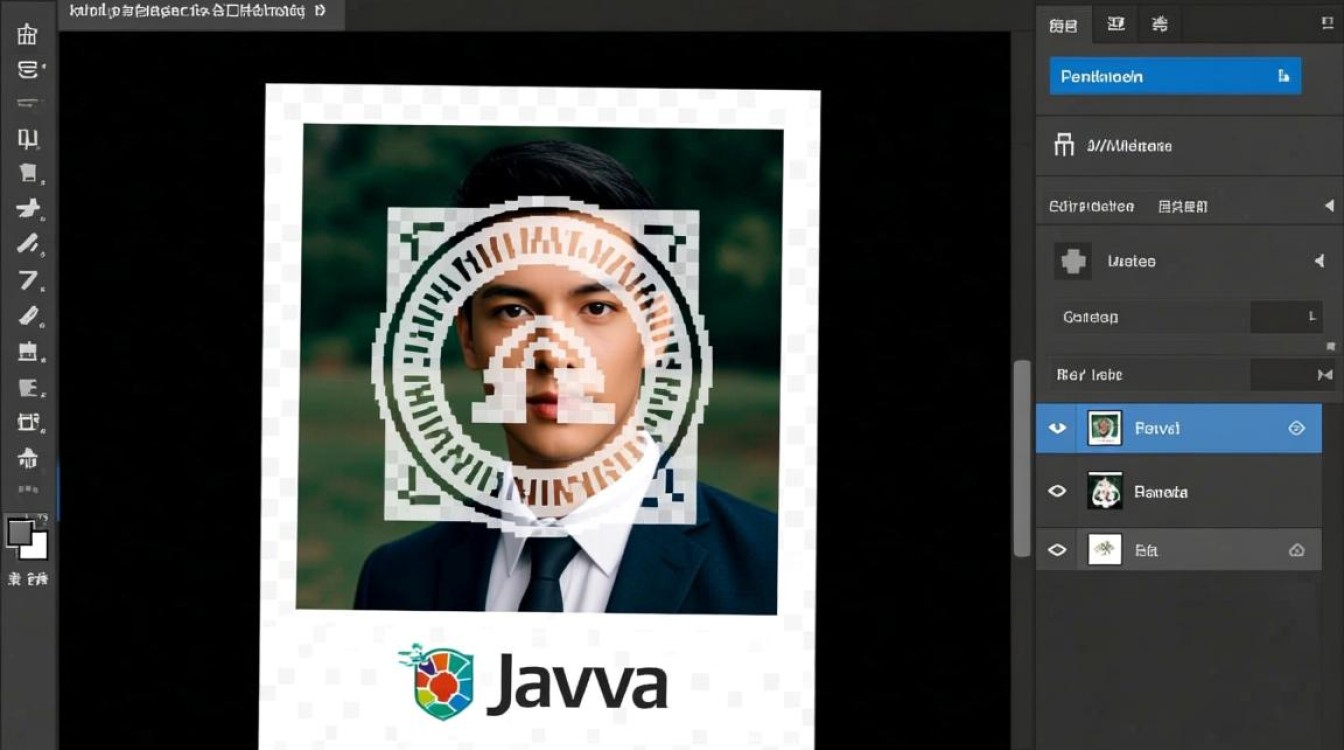Select the Pavel layer thumbnail
Screen dimensions: 1344x750
(x=1103, y=427)
